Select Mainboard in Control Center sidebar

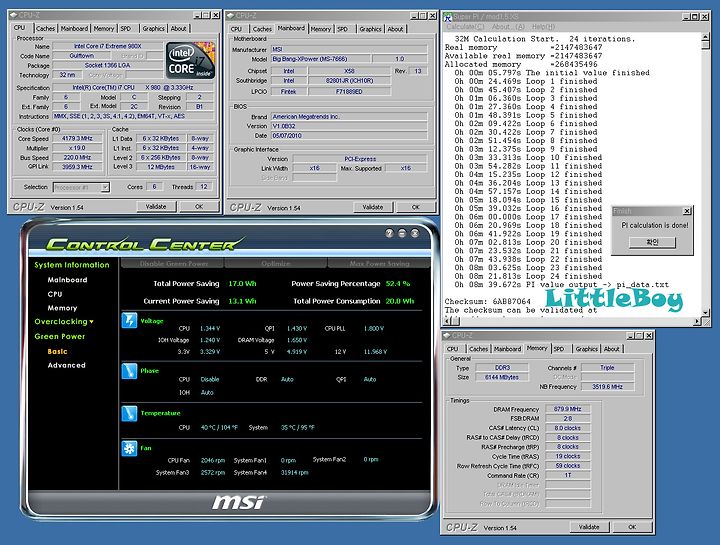coord(67,280)
